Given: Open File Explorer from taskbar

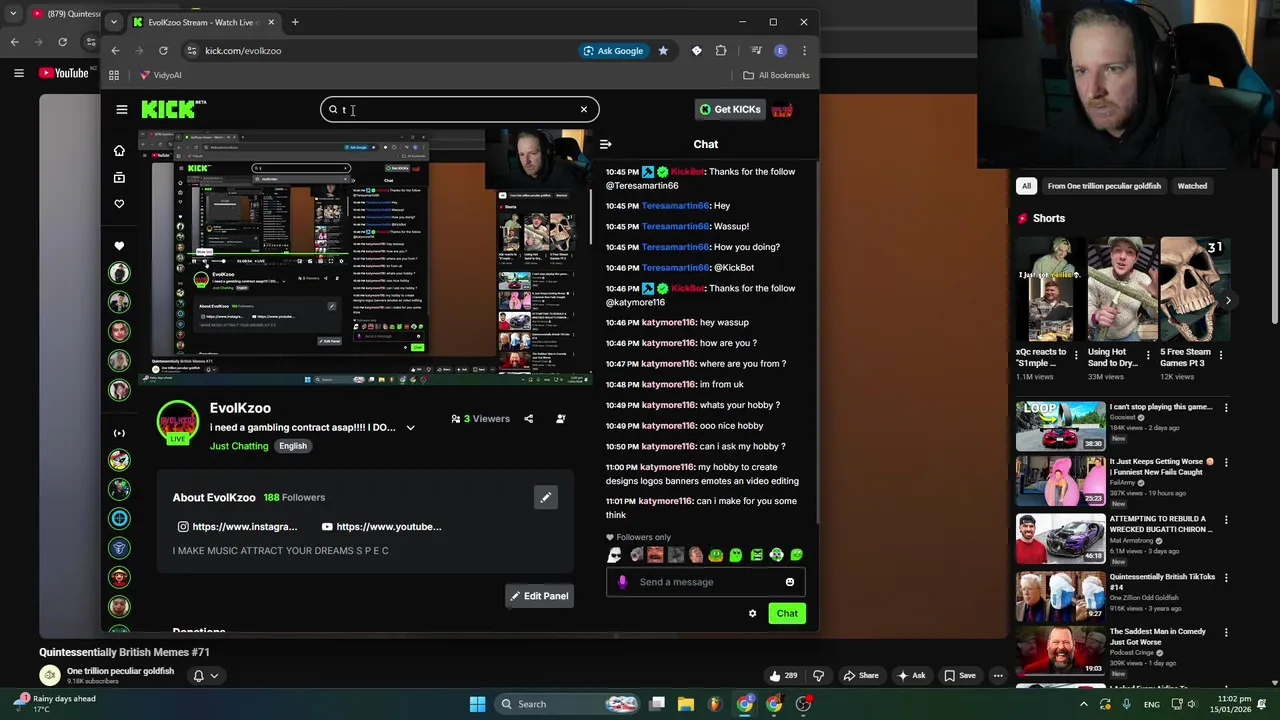Looking at the screenshot, I should [686, 704].
